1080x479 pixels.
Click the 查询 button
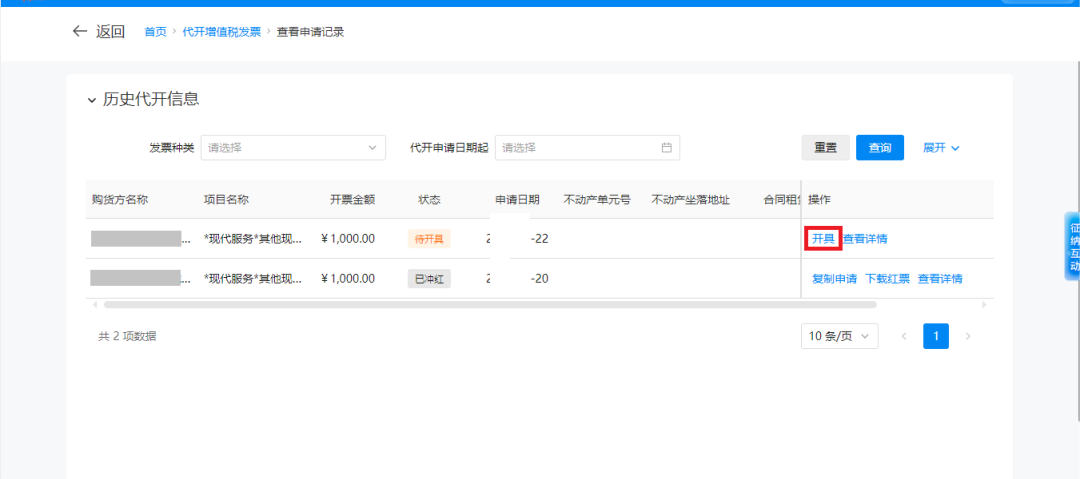coord(880,147)
